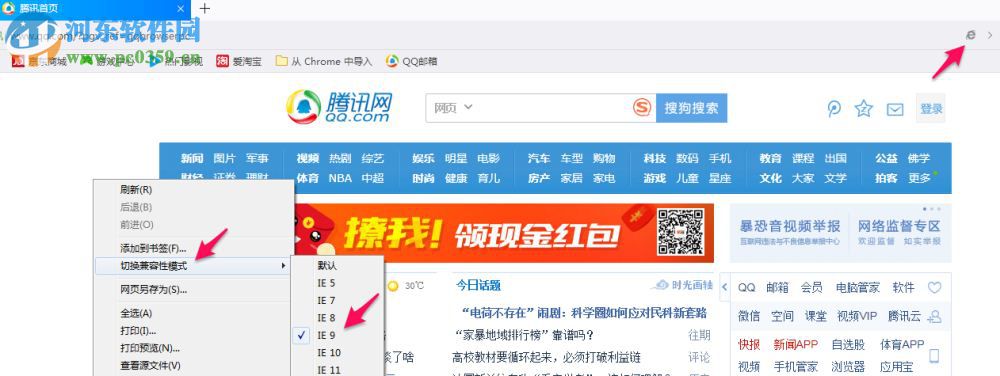Screen dimensions: 1000x376
Task: Click the 搜狗搜索 button
Action: 691,108
